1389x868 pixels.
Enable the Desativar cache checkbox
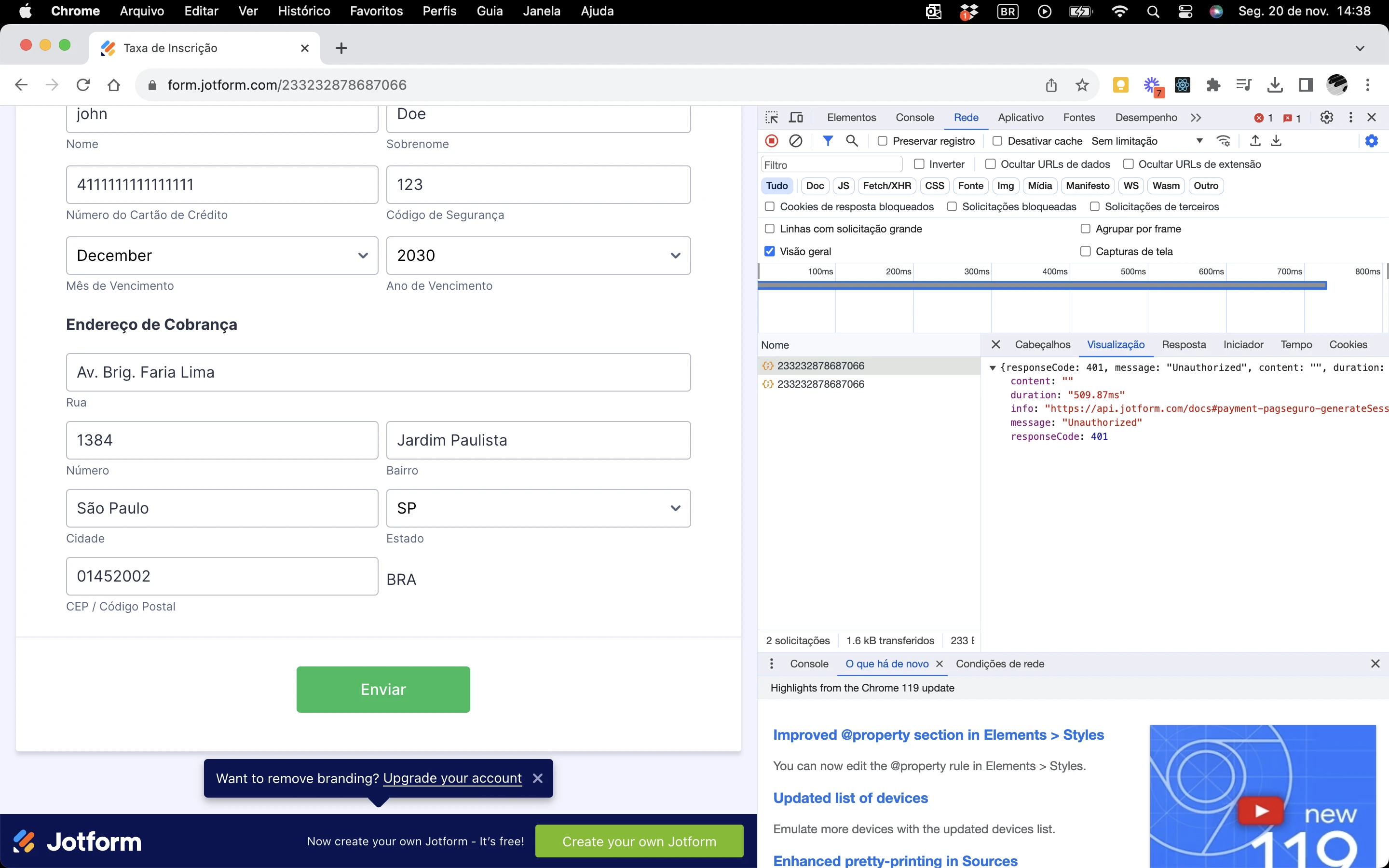coord(997,141)
